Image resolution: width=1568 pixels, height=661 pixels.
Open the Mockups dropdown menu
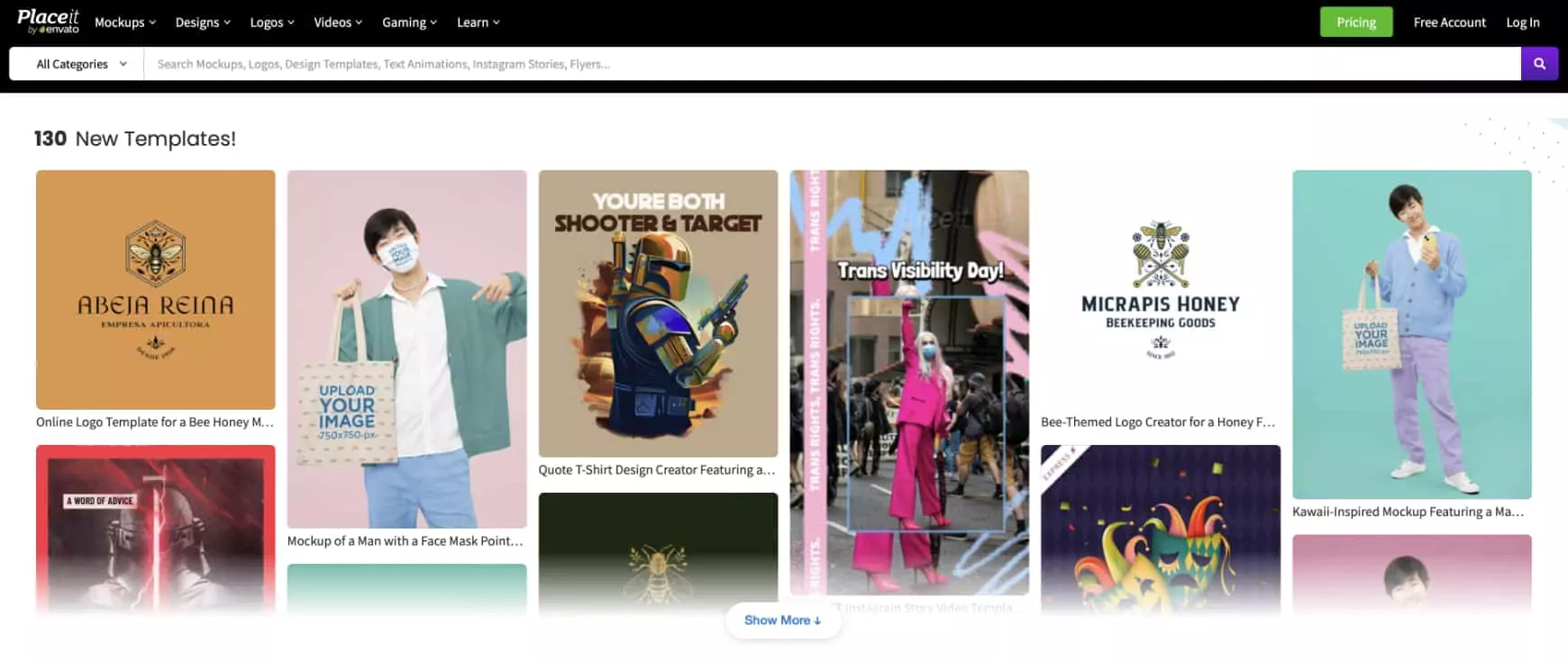125,23
